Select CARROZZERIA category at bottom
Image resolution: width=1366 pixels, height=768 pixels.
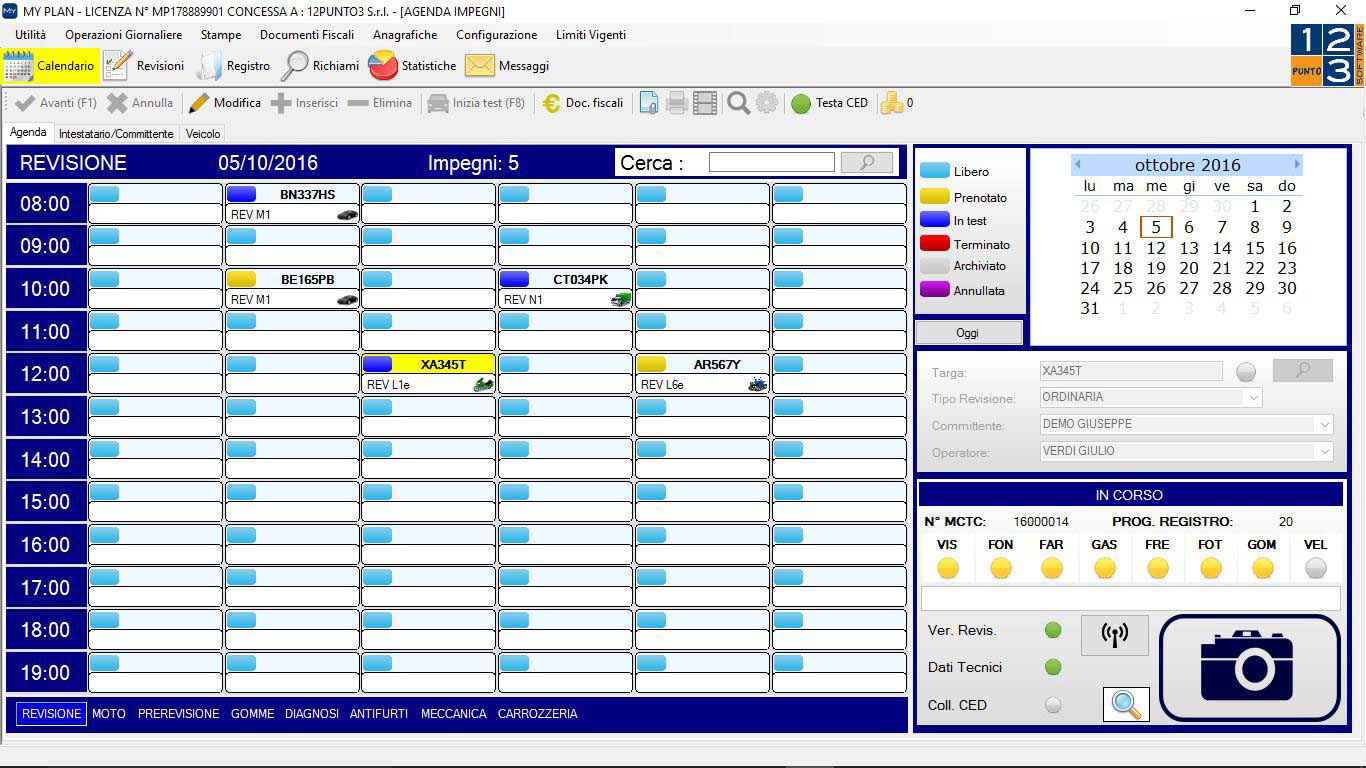537,714
